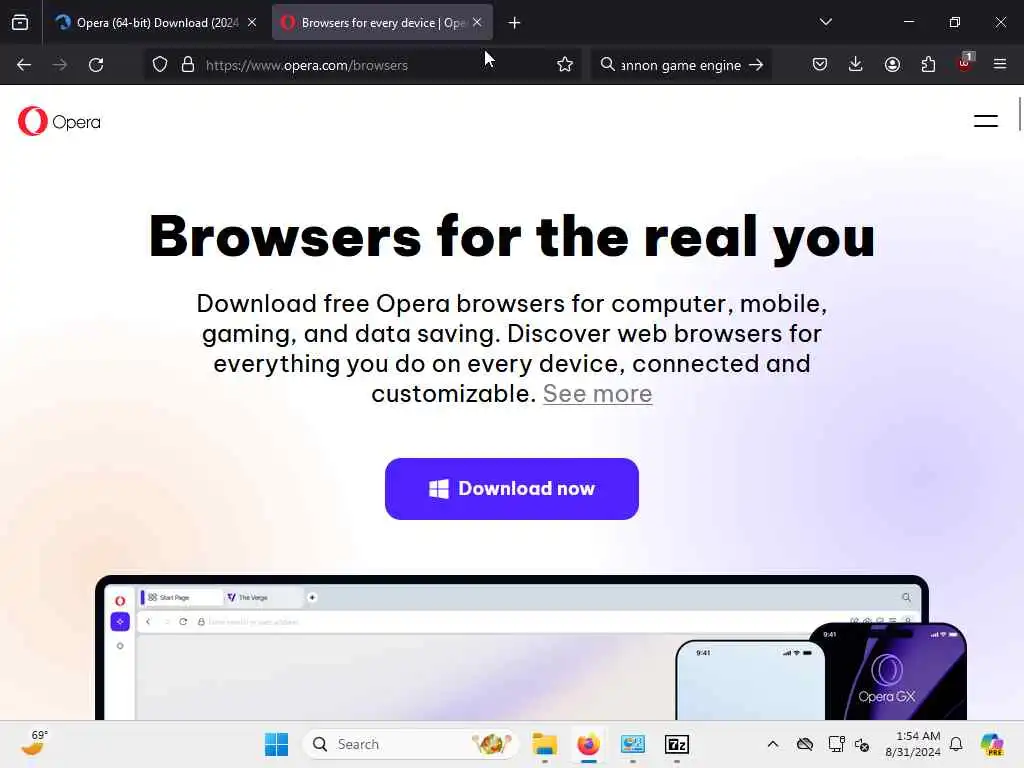Open uBlock Origin extension popup
Image resolution: width=1024 pixels, height=768 pixels.
965,63
